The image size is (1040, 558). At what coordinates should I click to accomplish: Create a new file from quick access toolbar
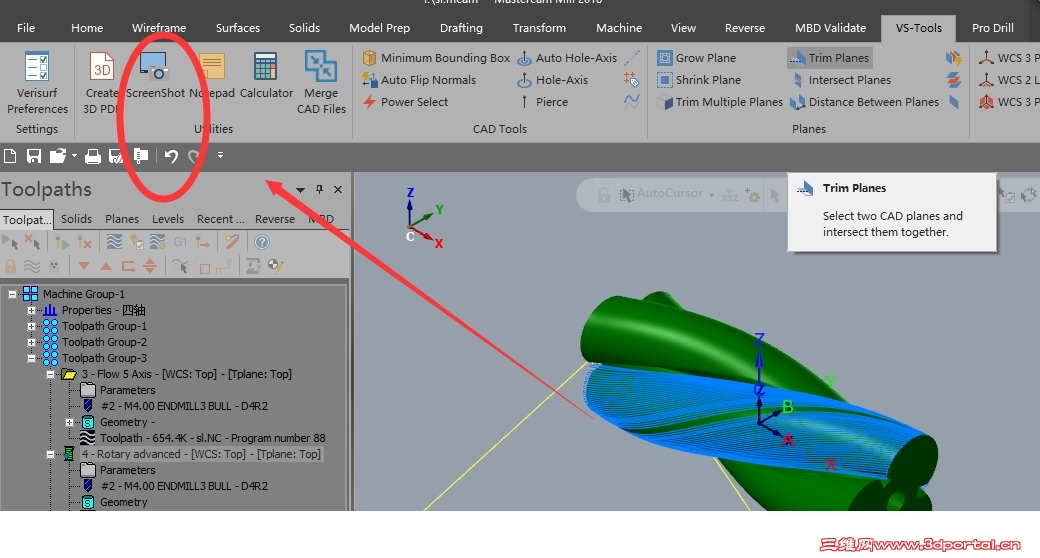click(10, 156)
